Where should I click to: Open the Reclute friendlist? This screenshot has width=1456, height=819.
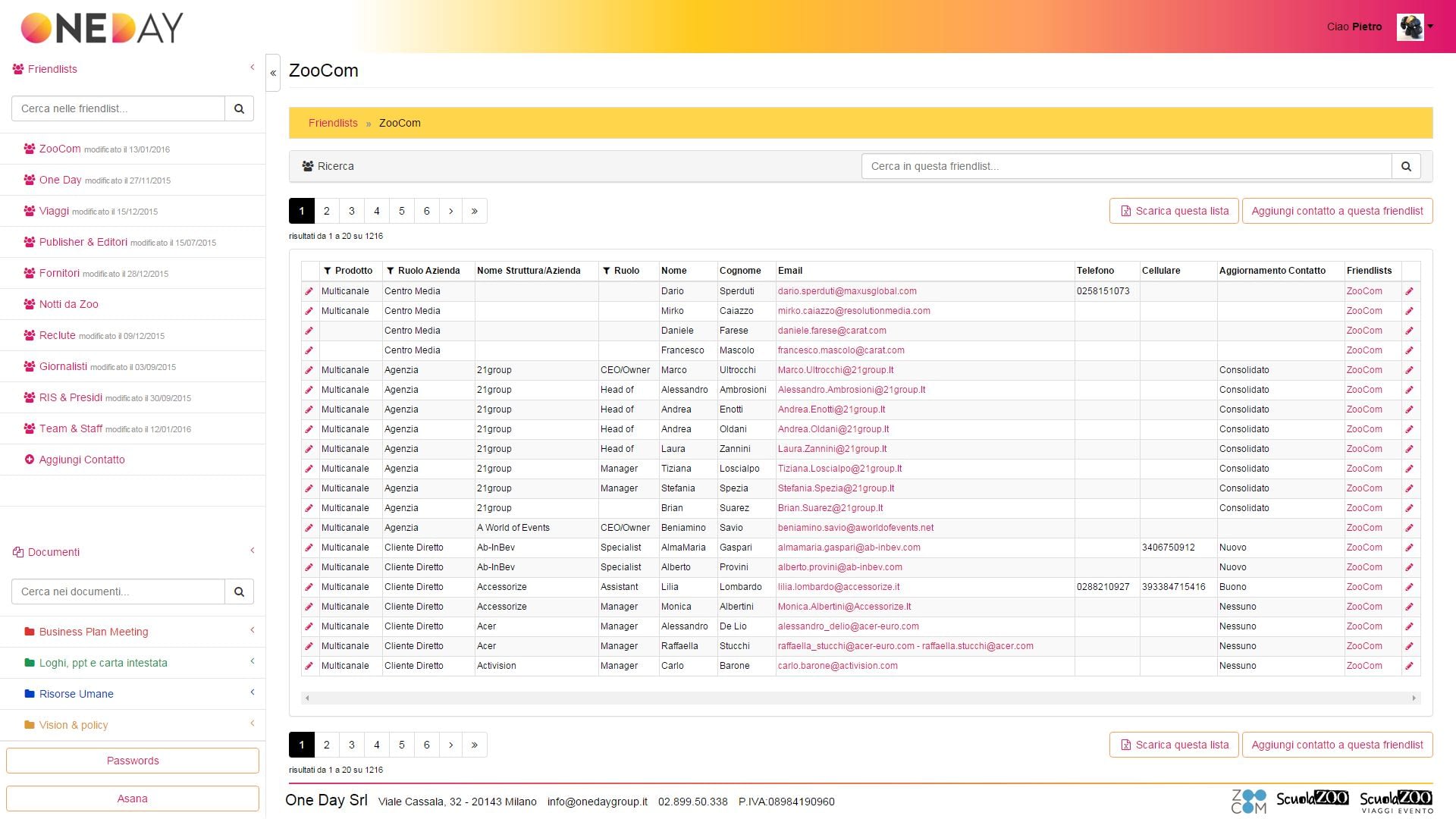[x=58, y=335]
